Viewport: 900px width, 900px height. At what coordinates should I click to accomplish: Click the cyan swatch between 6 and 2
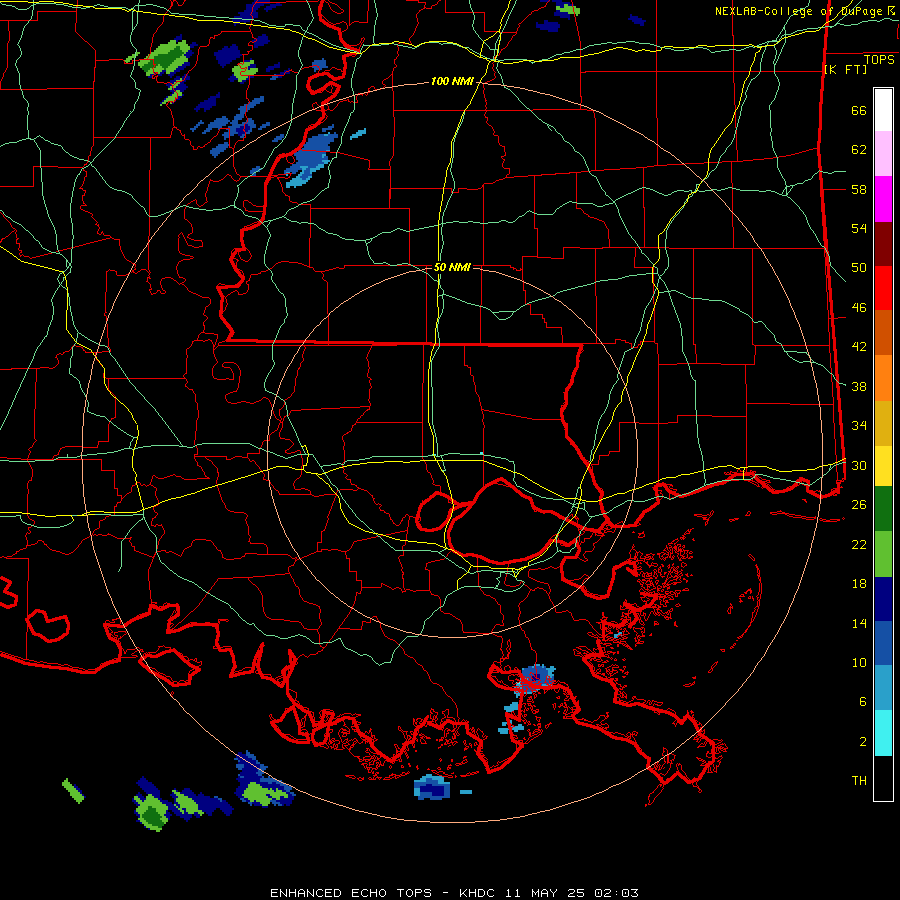[x=883, y=733]
